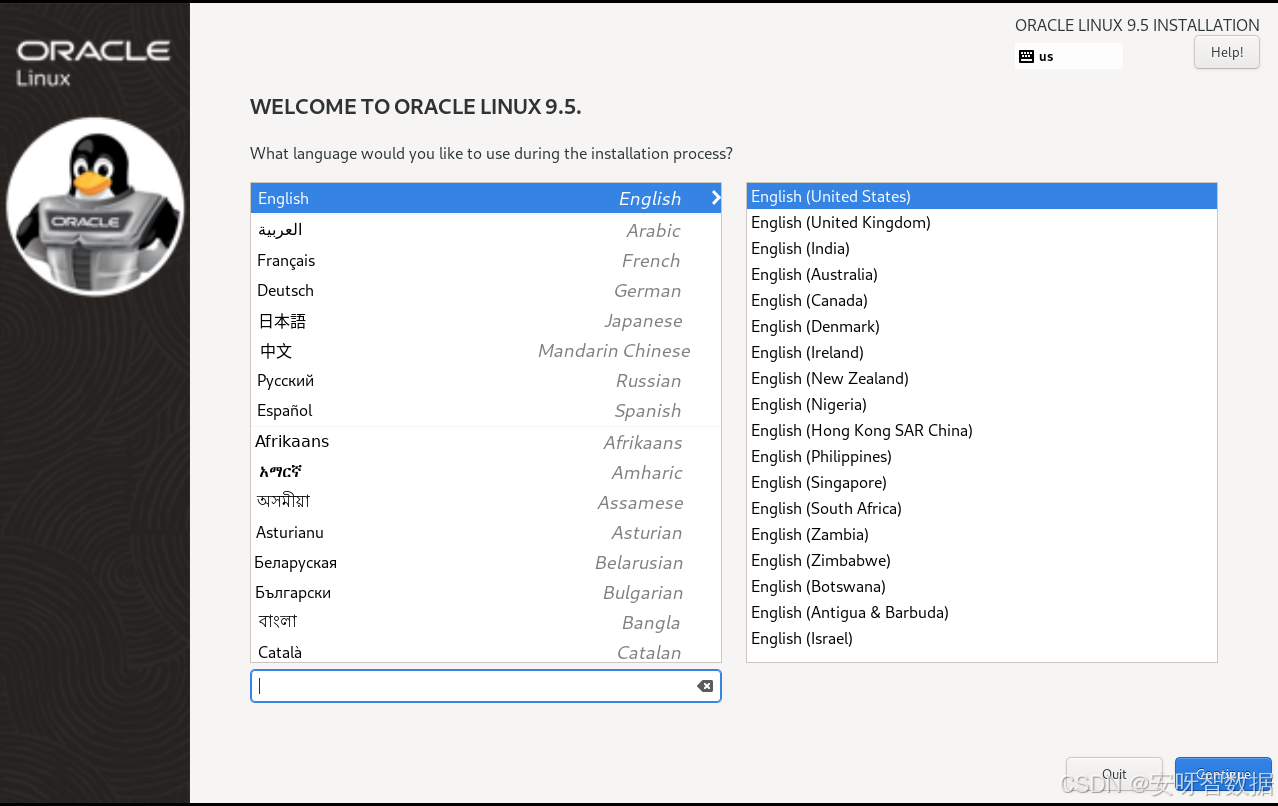Click the Quit button
This screenshot has width=1278, height=806.
pos(1114,774)
